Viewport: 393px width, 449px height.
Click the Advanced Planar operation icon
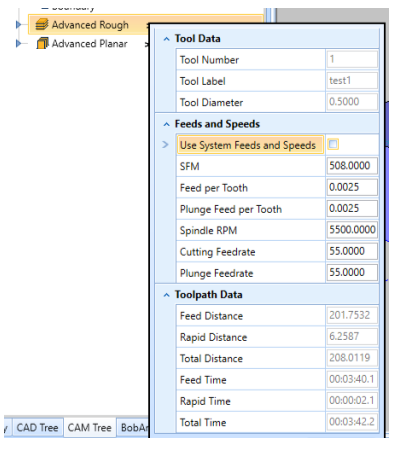[42, 43]
